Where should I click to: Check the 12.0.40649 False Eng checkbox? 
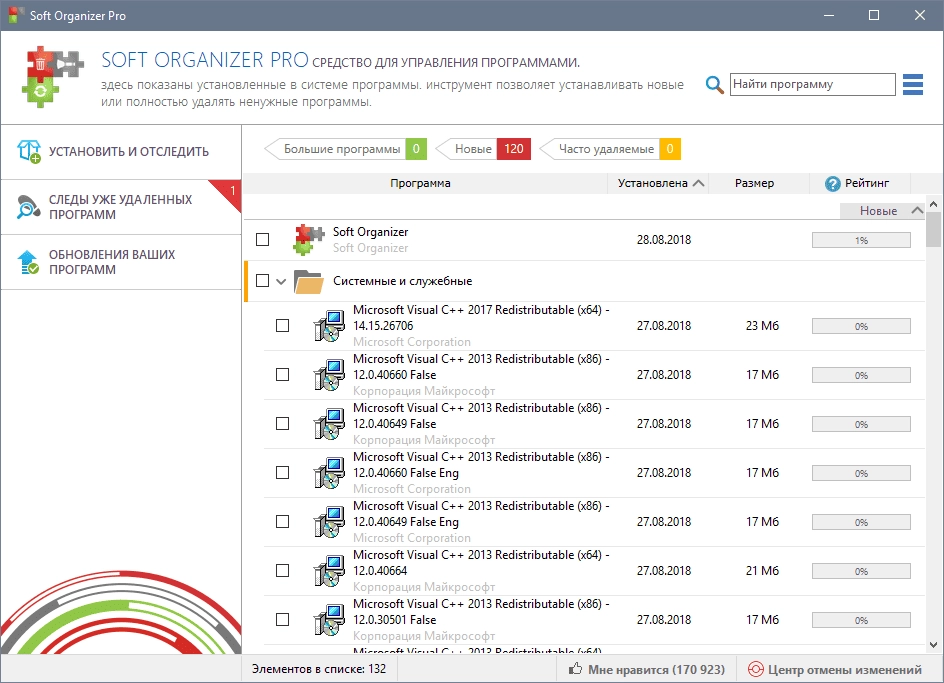pyautogui.click(x=282, y=522)
